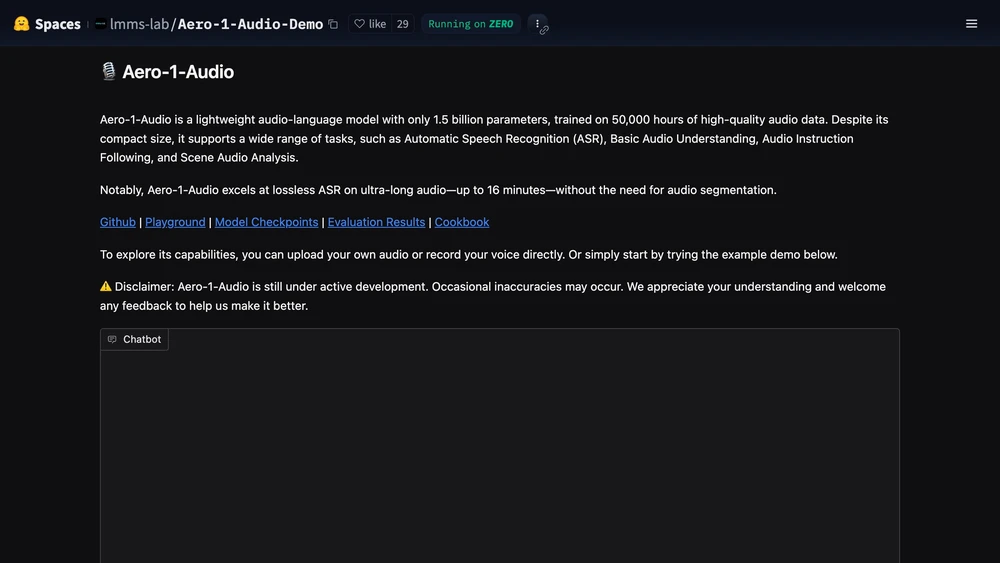Open the Aero-1-Audio-Demo space link

click(x=250, y=24)
